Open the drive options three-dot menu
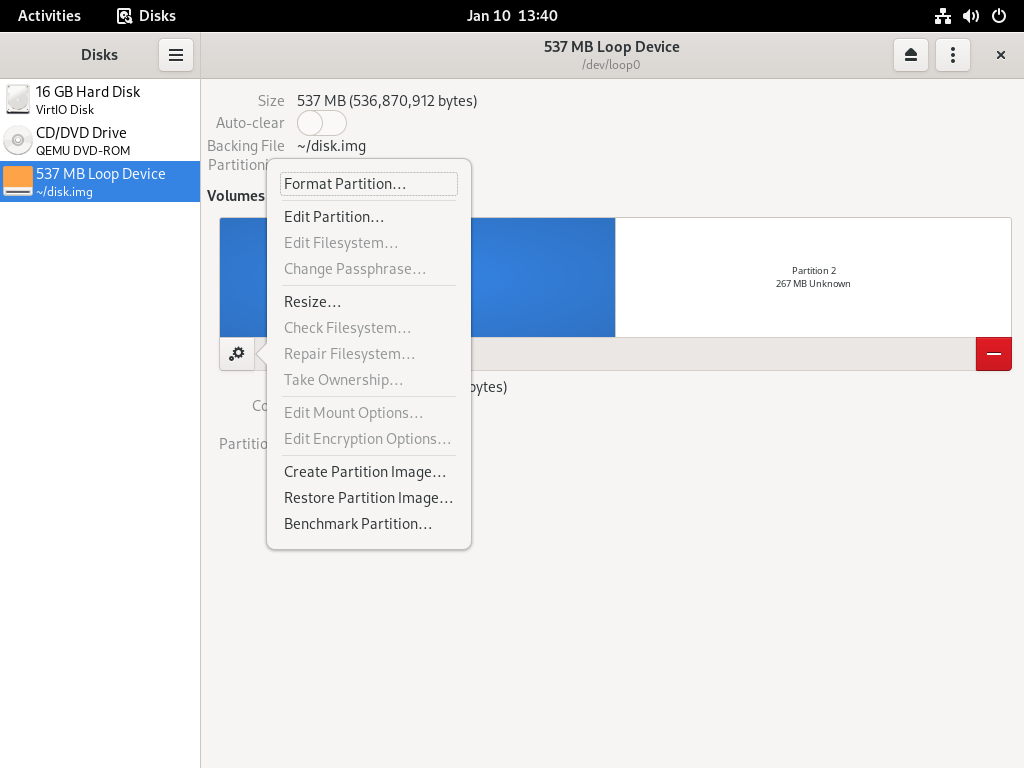This screenshot has height=768, width=1024. [x=953, y=55]
